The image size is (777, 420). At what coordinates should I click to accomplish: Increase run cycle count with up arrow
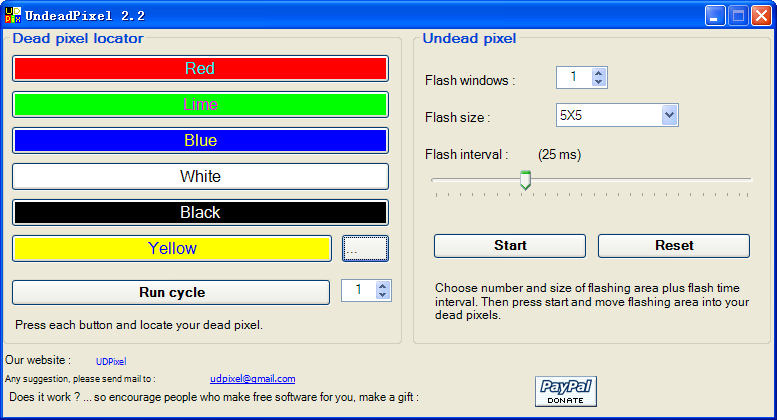pos(382,285)
